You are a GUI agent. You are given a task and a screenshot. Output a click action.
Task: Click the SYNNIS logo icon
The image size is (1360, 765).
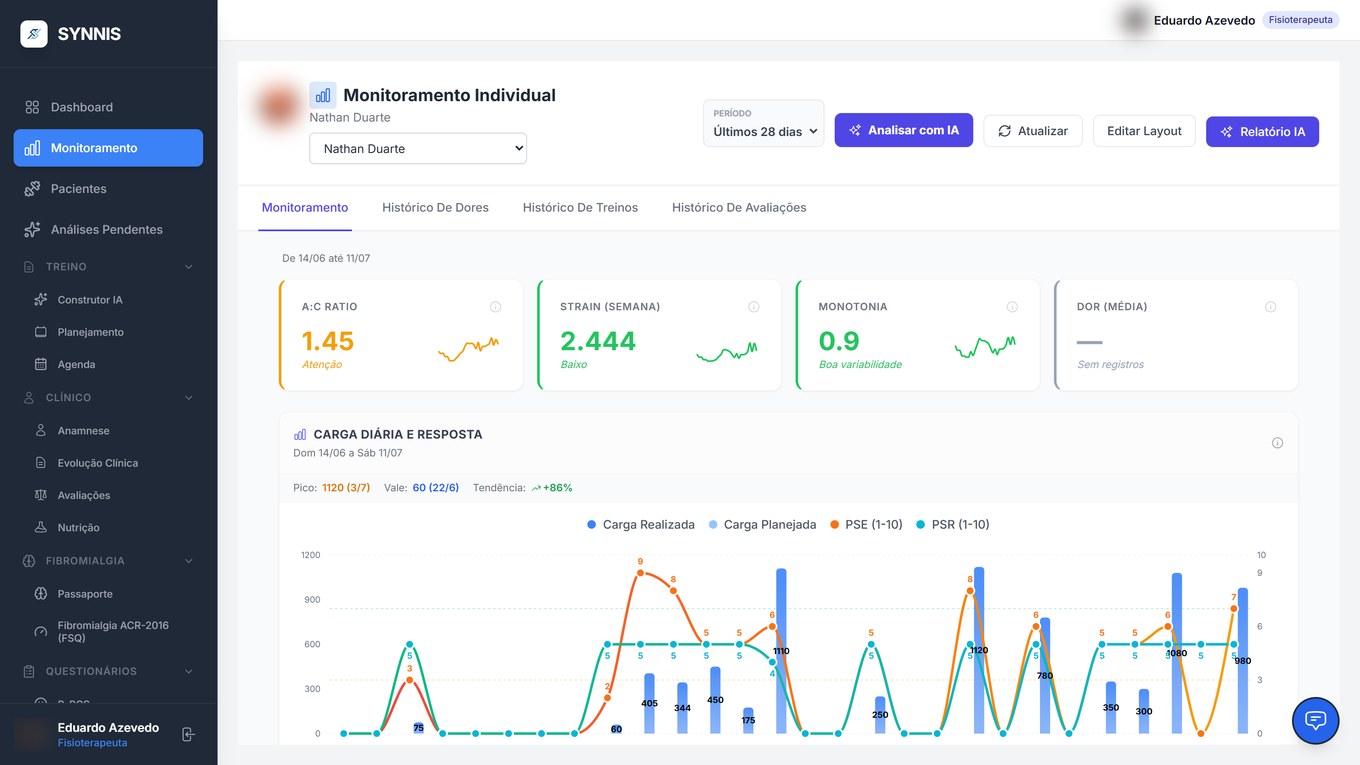34,34
